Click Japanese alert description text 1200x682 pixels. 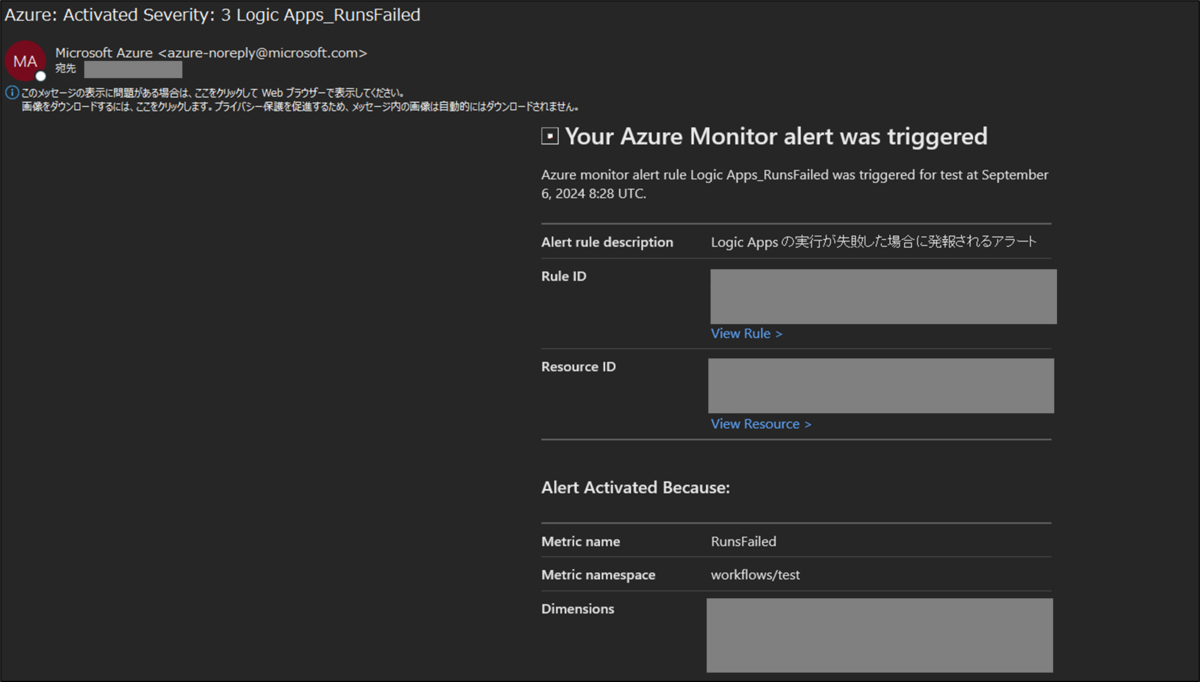[x=874, y=242]
